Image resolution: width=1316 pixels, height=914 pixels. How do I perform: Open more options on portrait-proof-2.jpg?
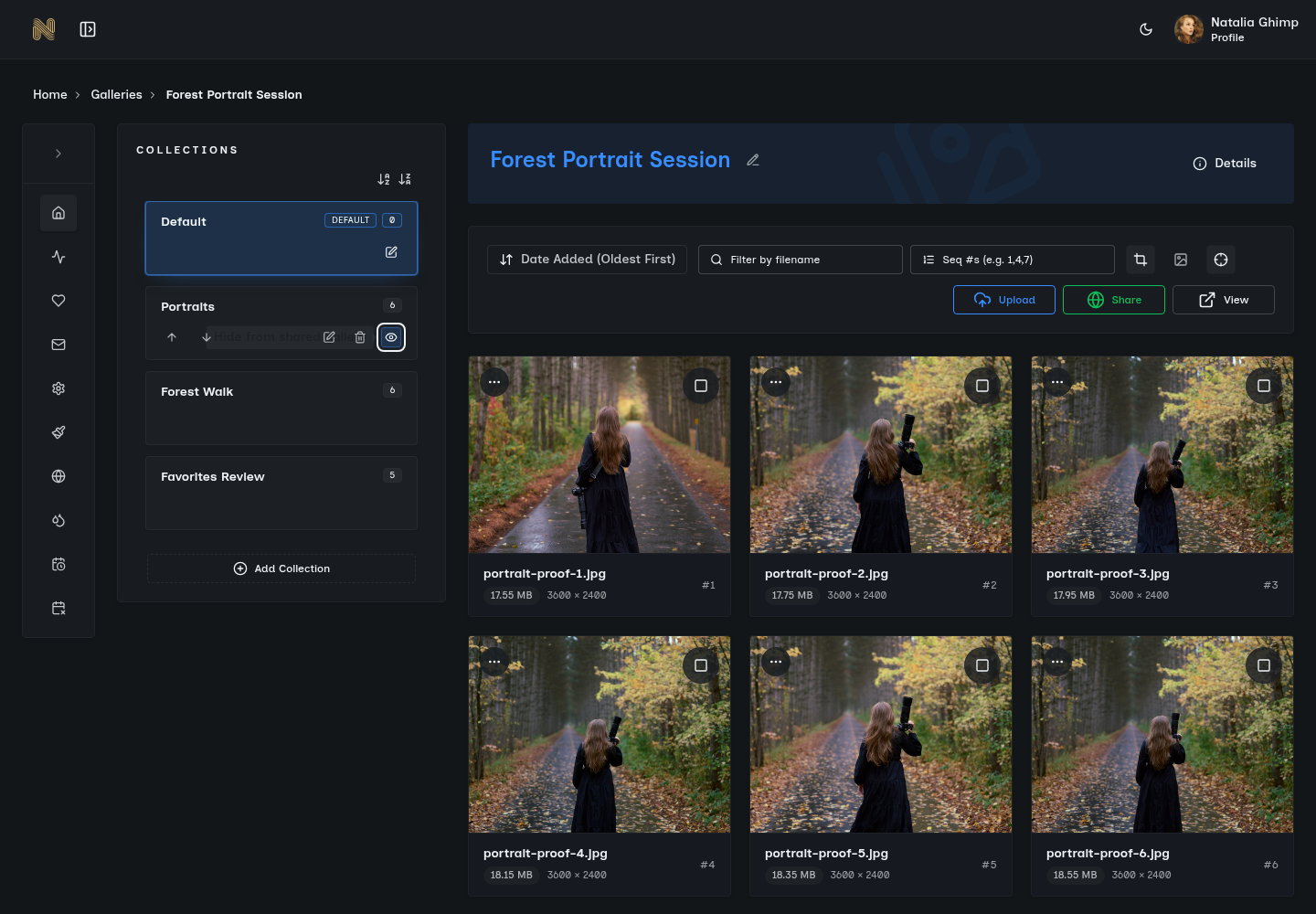click(776, 382)
